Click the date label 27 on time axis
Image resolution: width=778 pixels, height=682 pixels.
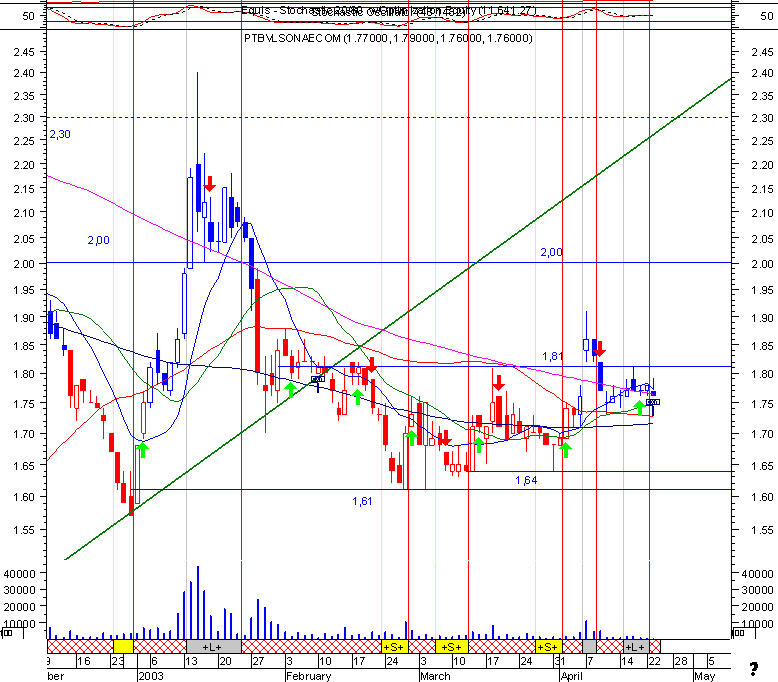pos(258,661)
